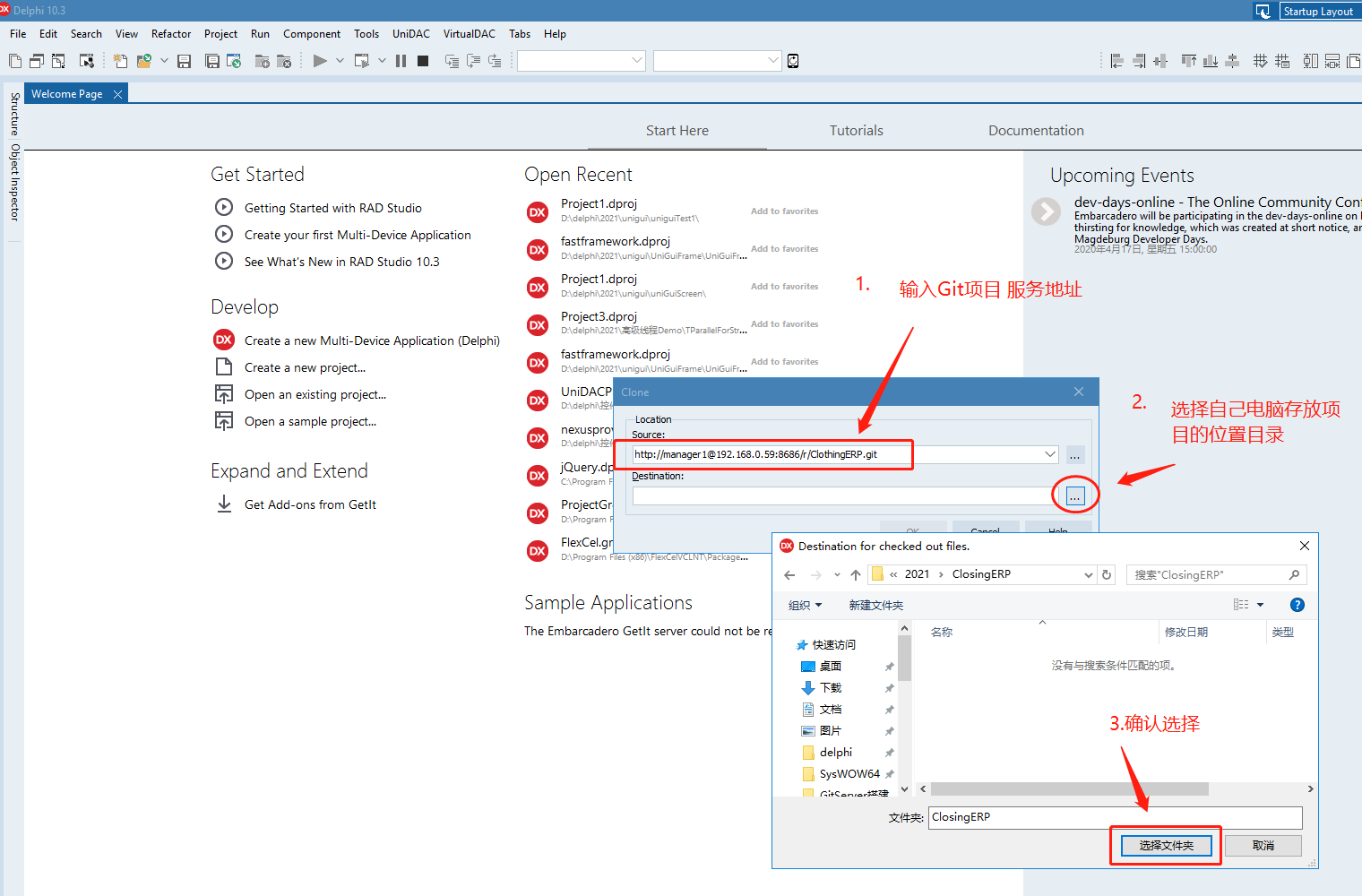Viewport: 1362px width, 896px height.
Task: Click the Align right edges icon
Action: 1139,61
